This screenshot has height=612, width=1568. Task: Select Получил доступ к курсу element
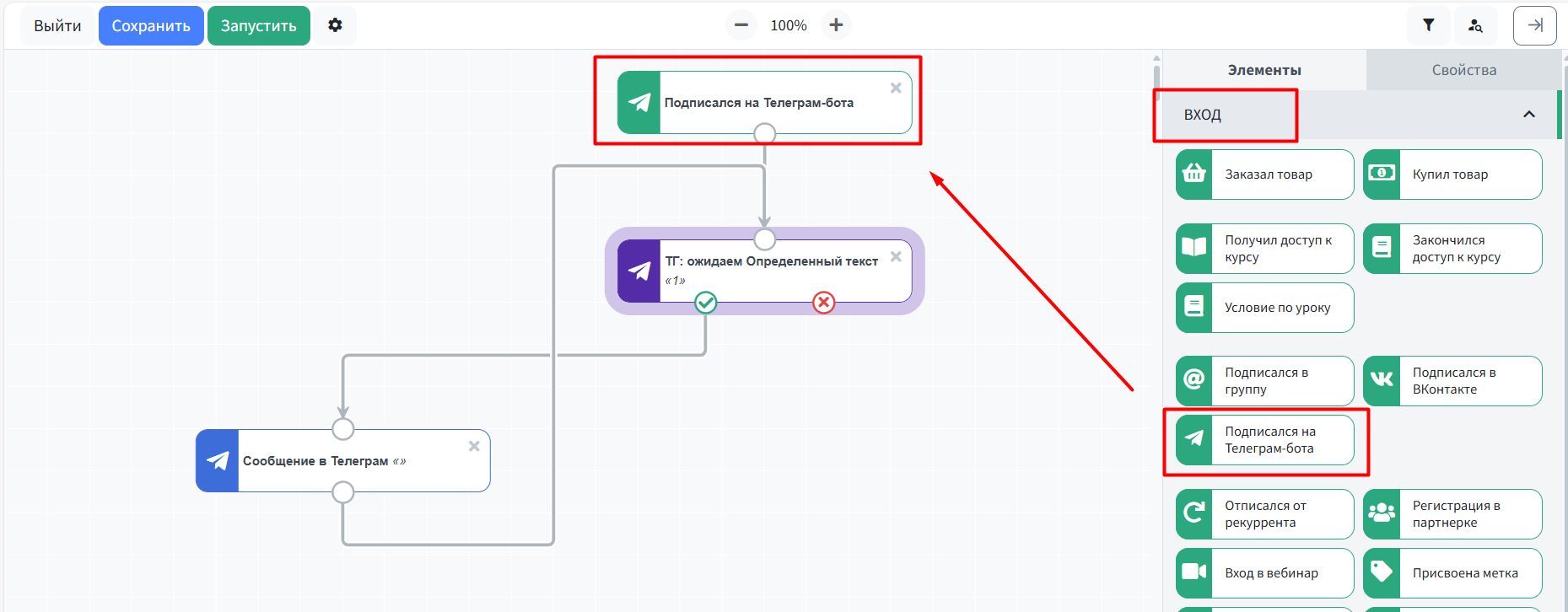pyautogui.click(x=1265, y=249)
